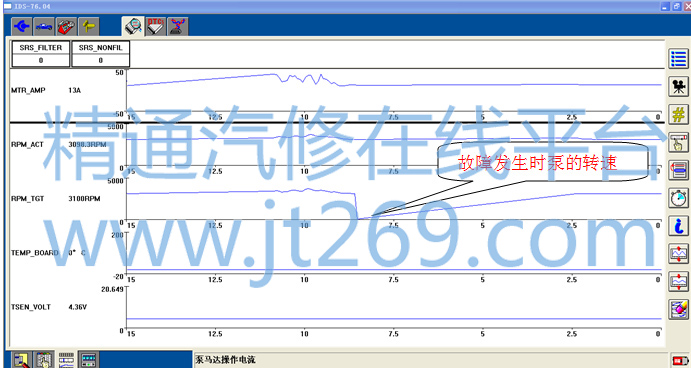The height and width of the screenshot is (368, 691).
Task: Select the yellow signpost navigation tab
Action: pyautogui.click(x=89, y=26)
